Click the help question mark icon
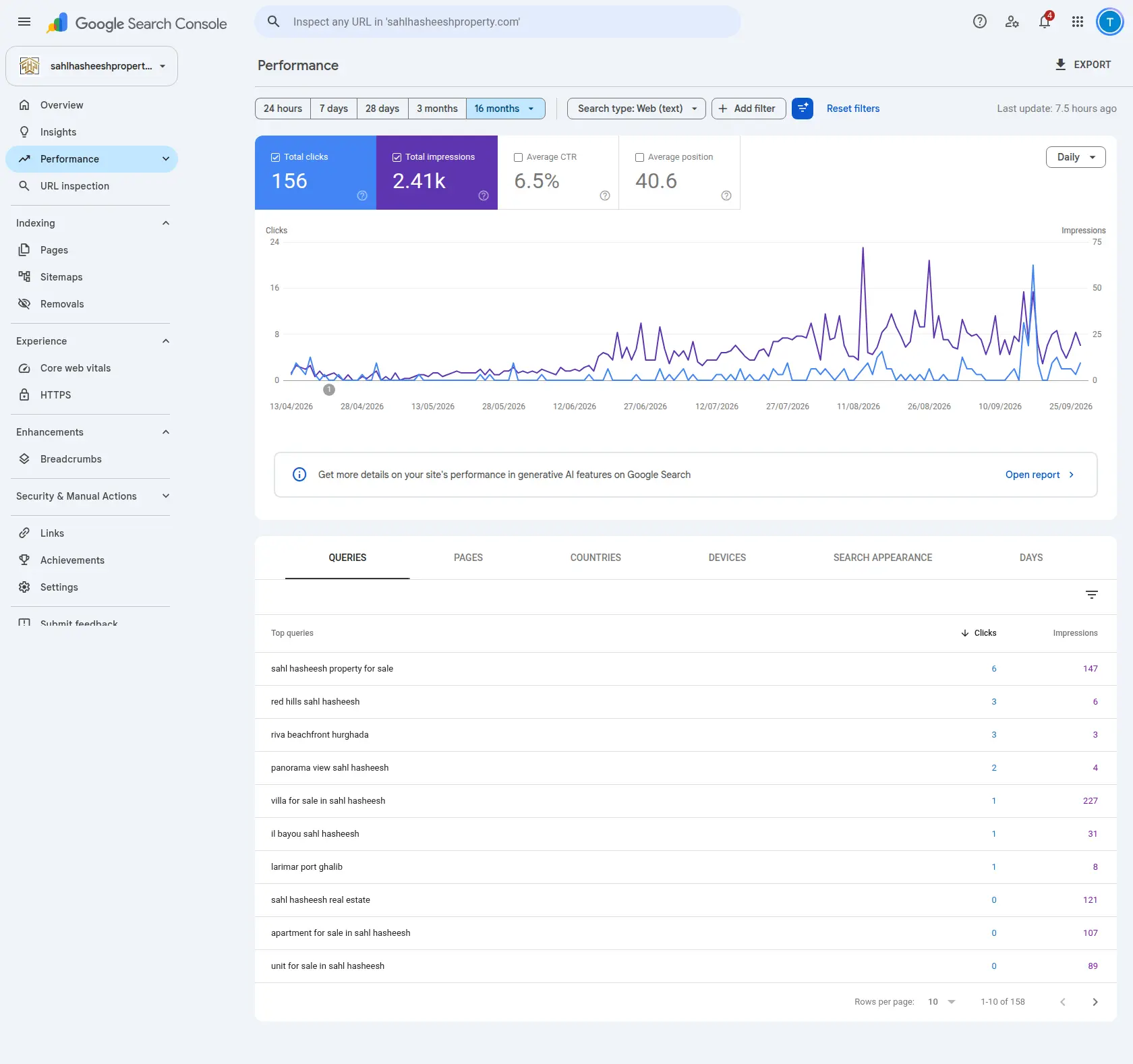Image resolution: width=1133 pixels, height=1064 pixels. point(979,22)
